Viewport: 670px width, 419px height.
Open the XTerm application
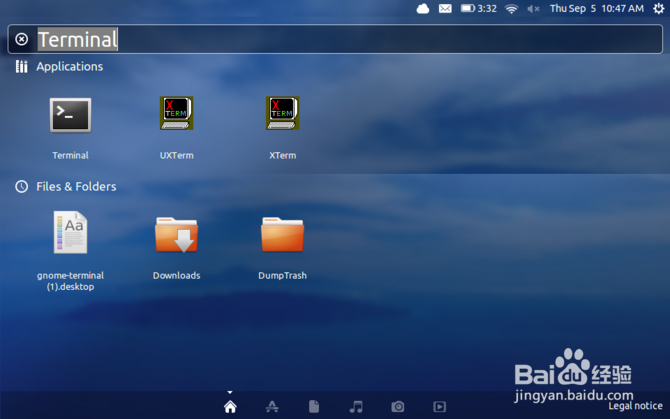(x=282, y=113)
